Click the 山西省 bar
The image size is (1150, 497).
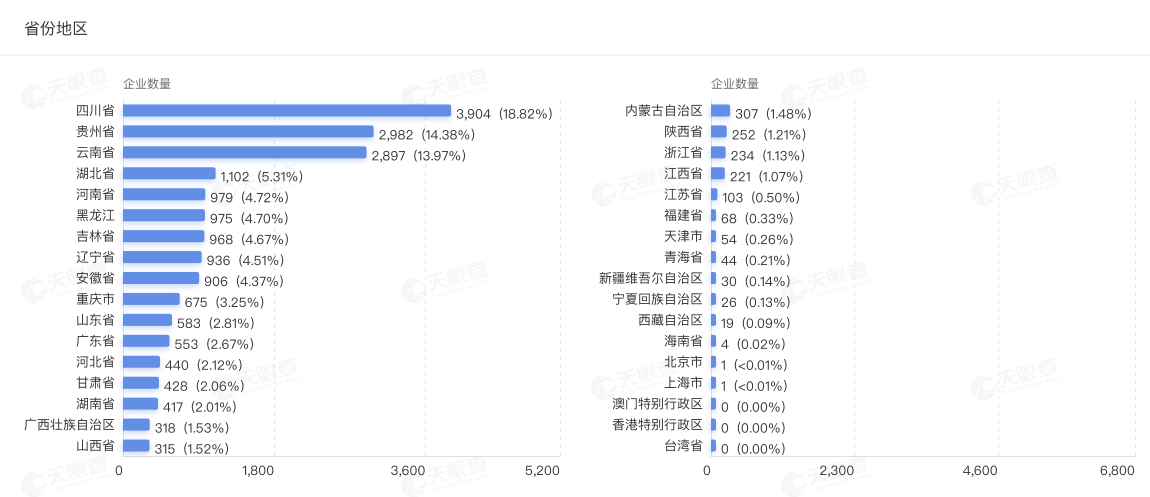tap(134, 446)
